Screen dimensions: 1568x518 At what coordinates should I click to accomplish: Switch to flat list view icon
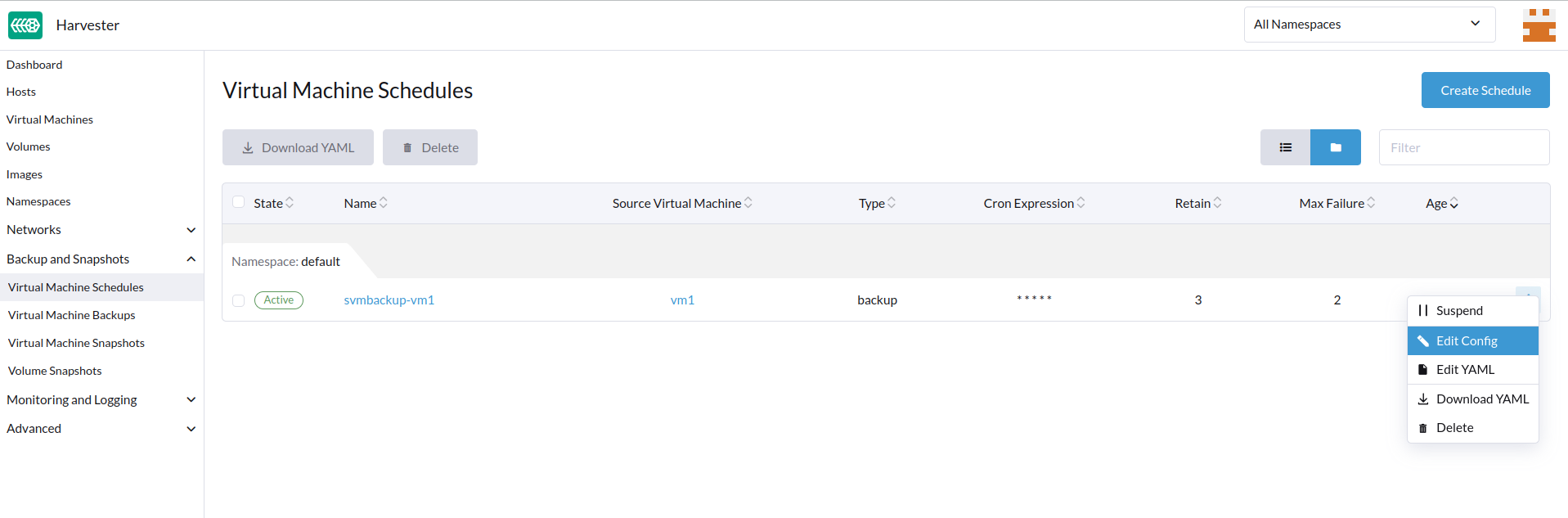click(1285, 147)
